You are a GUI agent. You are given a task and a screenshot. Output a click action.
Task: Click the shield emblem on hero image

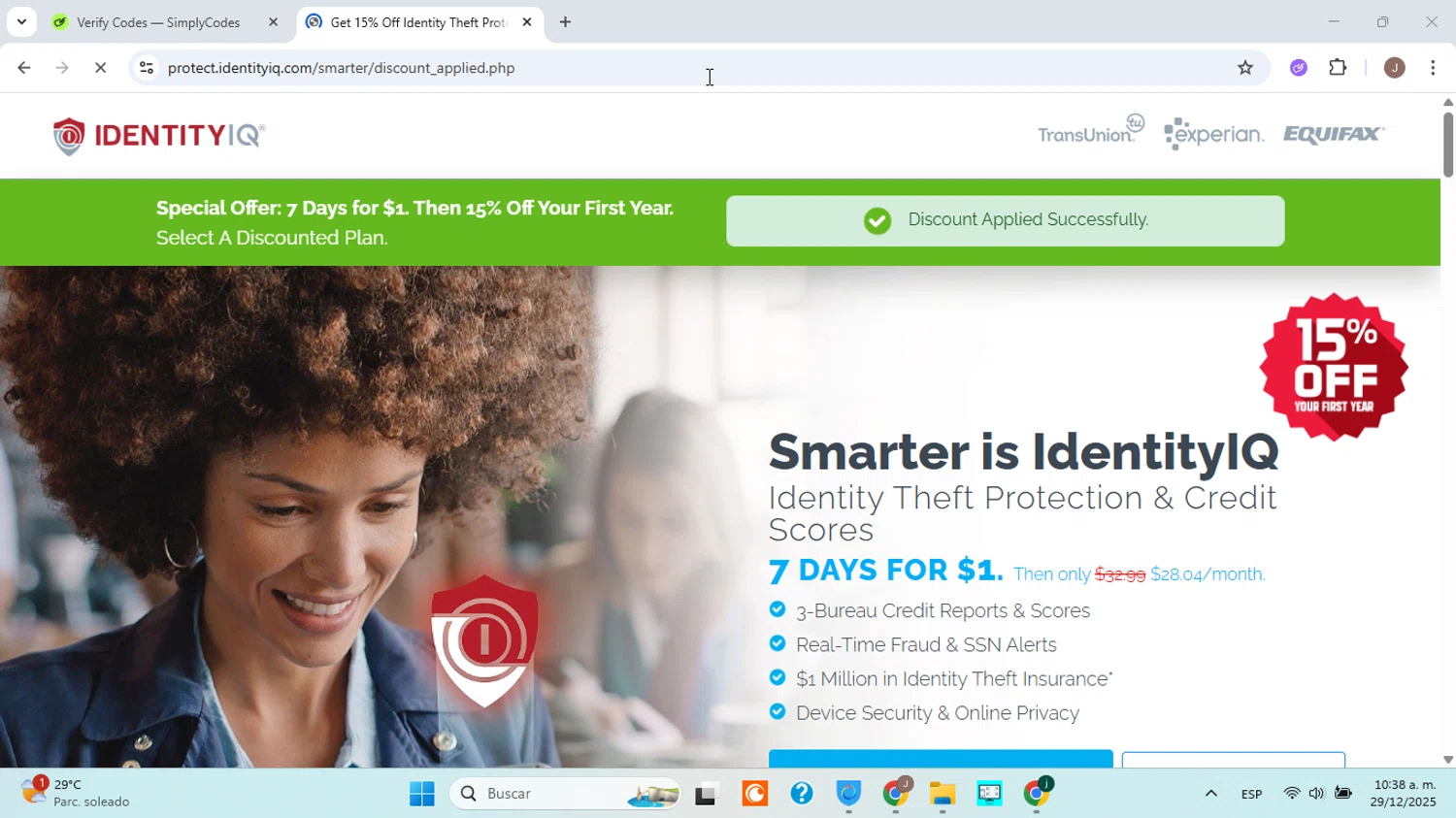pyautogui.click(x=484, y=640)
